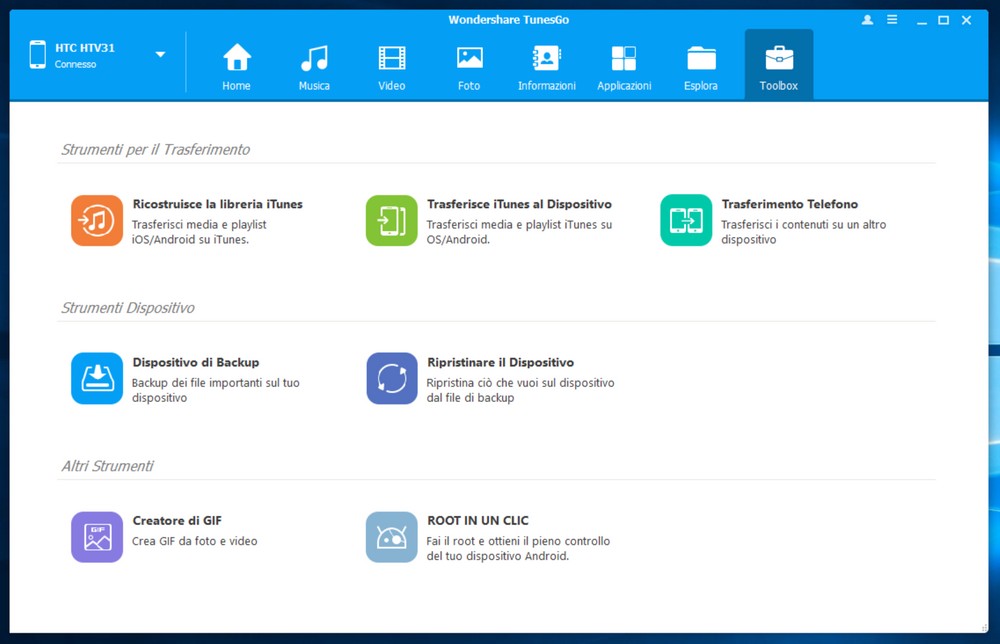
Task: Click the blue Dispositivo di Backup icon
Action: (97, 379)
